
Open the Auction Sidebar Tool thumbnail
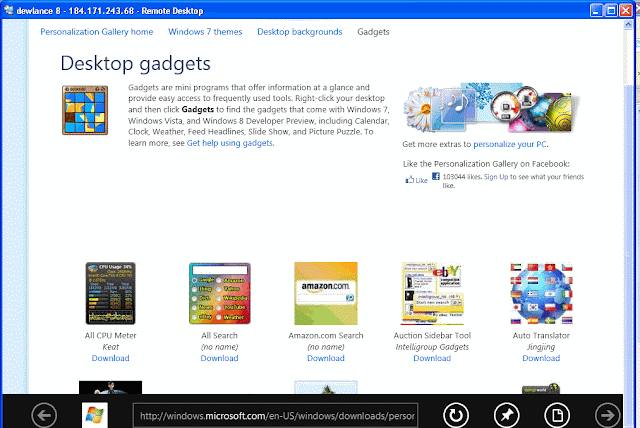point(432,293)
